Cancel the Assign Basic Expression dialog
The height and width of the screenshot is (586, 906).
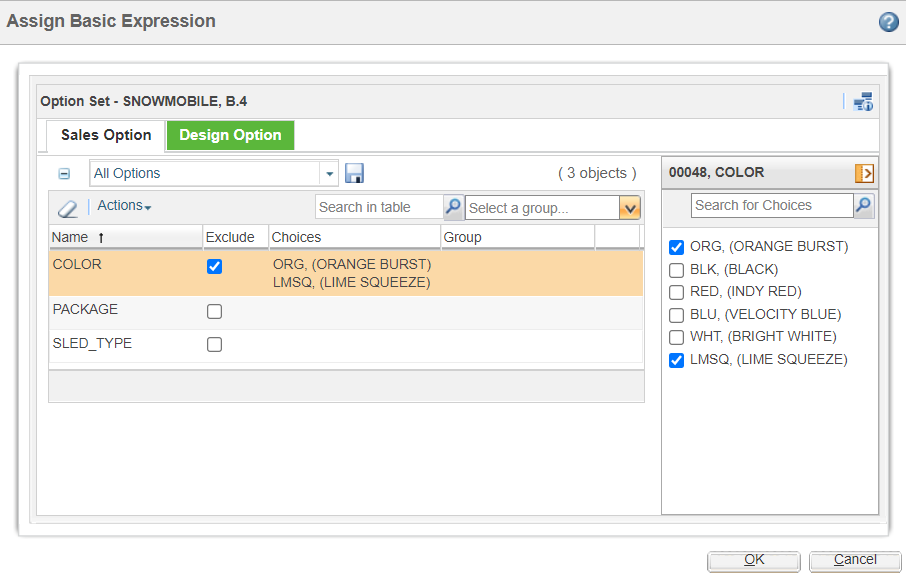coord(855,560)
